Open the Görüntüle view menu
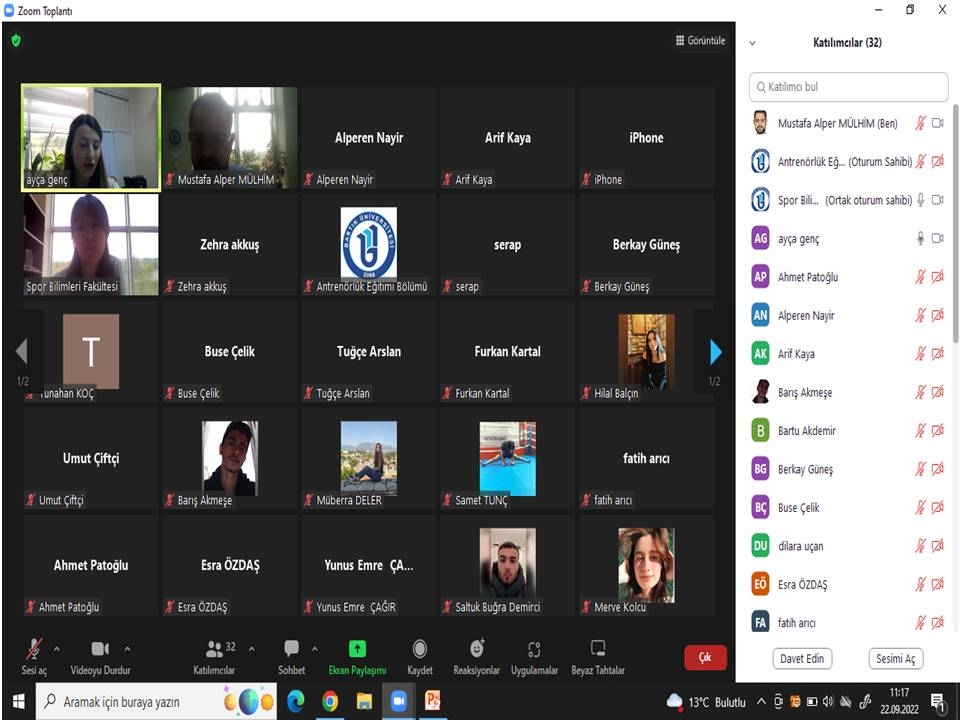960x720 pixels. [700, 41]
